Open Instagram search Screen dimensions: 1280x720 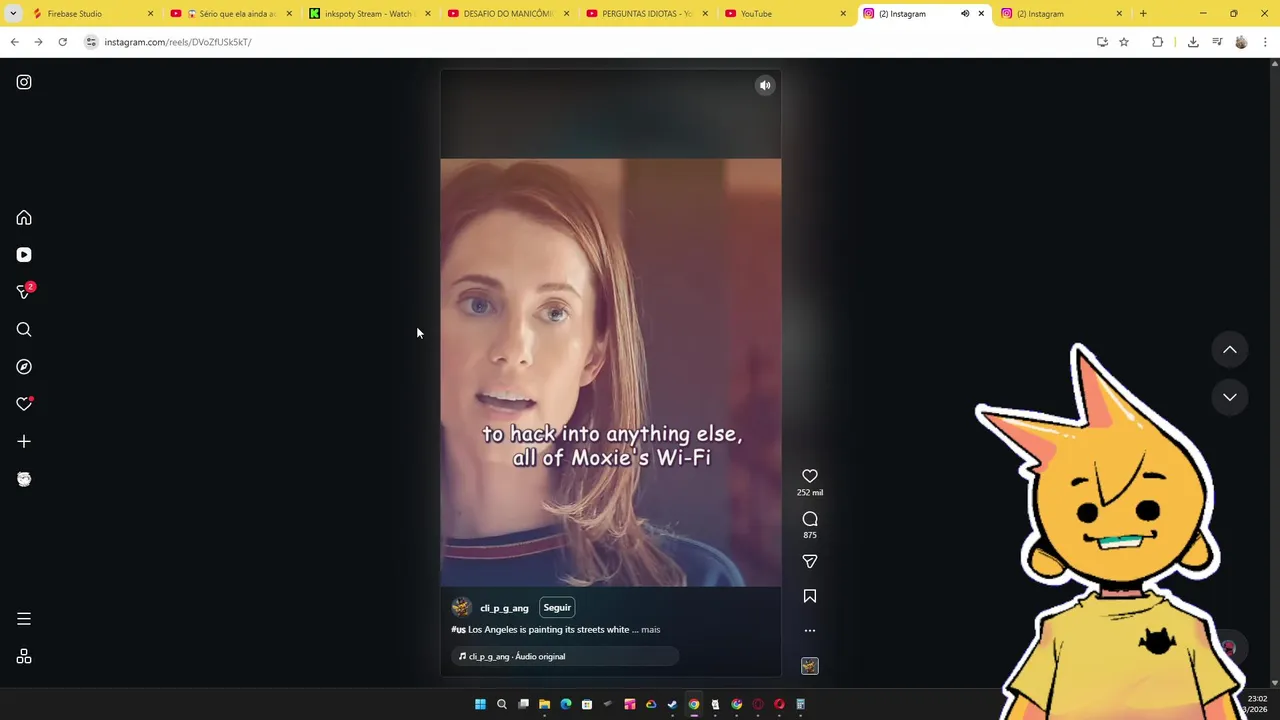coord(24,329)
